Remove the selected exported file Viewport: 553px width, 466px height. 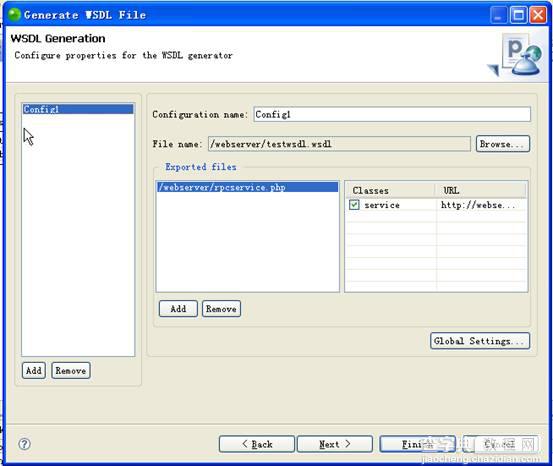coord(221,309)
